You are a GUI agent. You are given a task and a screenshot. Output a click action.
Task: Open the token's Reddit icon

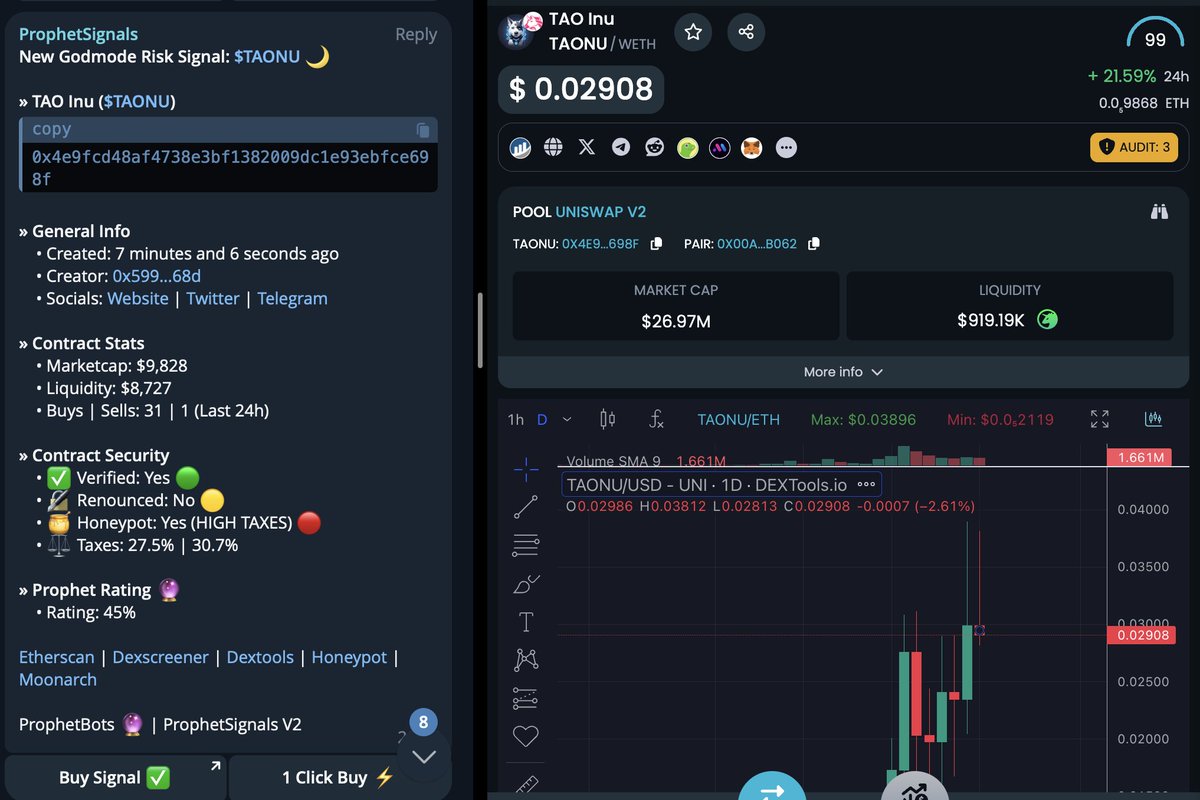(x=654, y=147)
